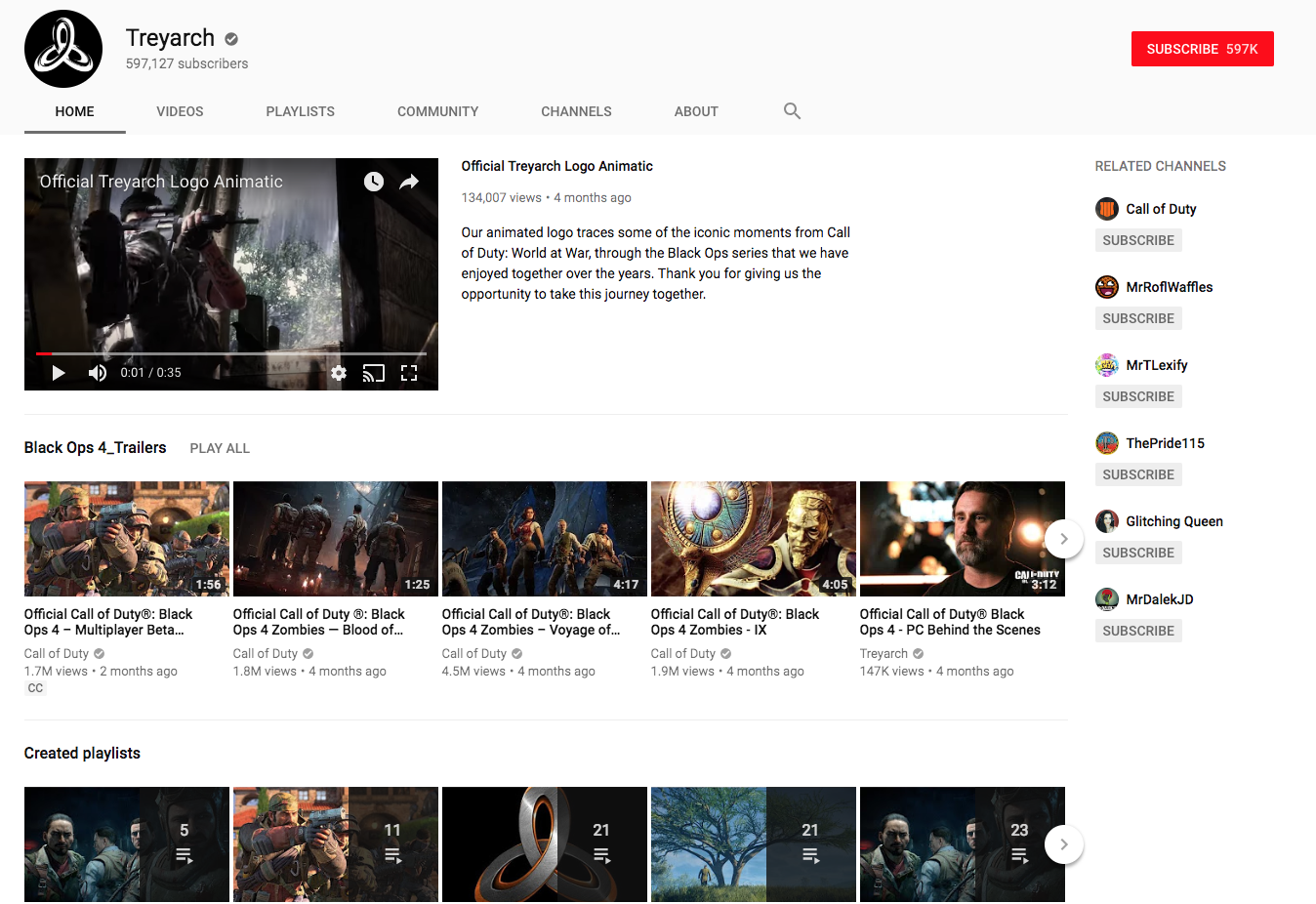Open Blood of the Dead trailer thumbnail
This screenshot has width=1316, height=904.
336,539
